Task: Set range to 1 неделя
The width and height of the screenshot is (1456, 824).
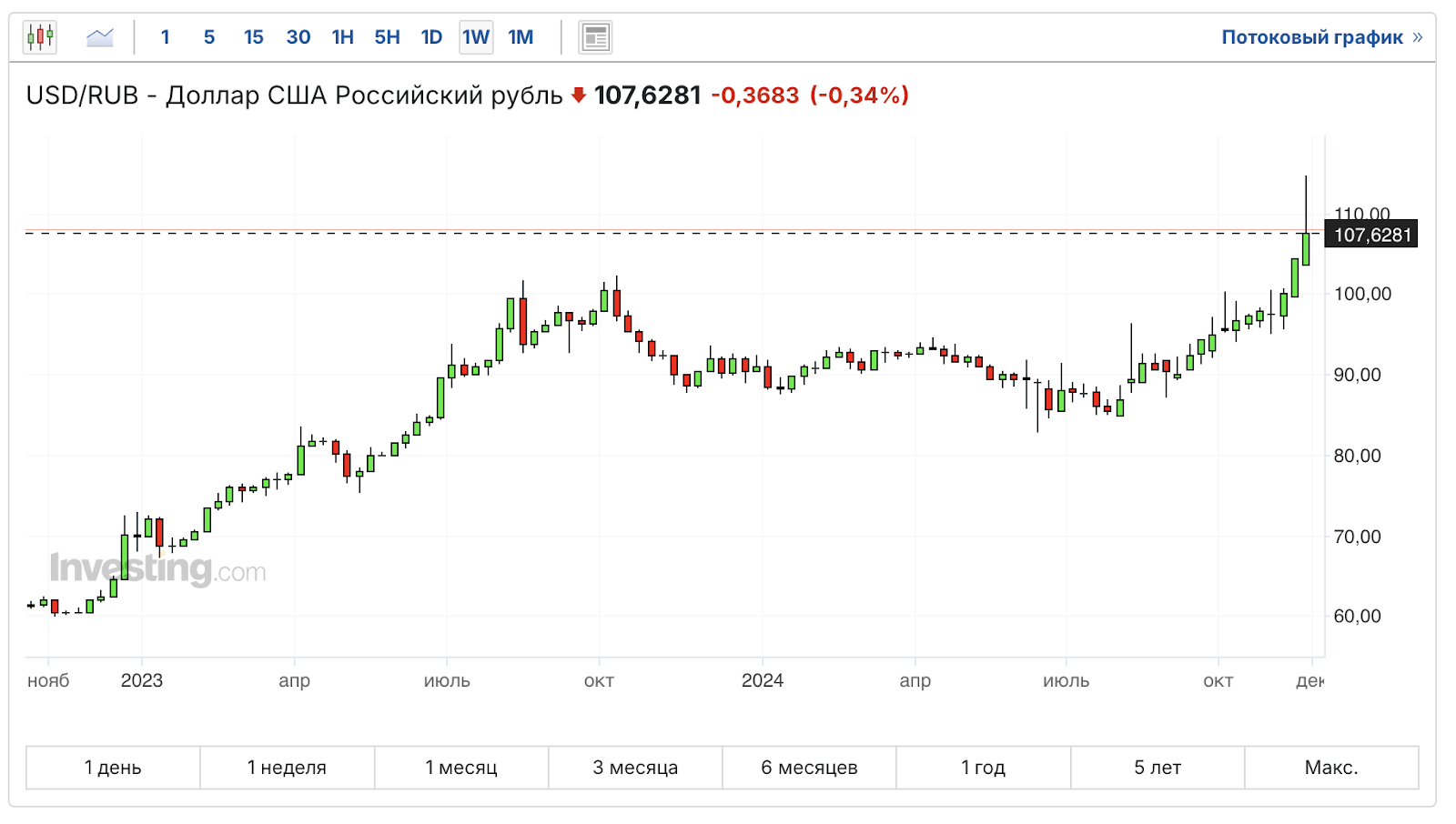Action: [287, 768]
